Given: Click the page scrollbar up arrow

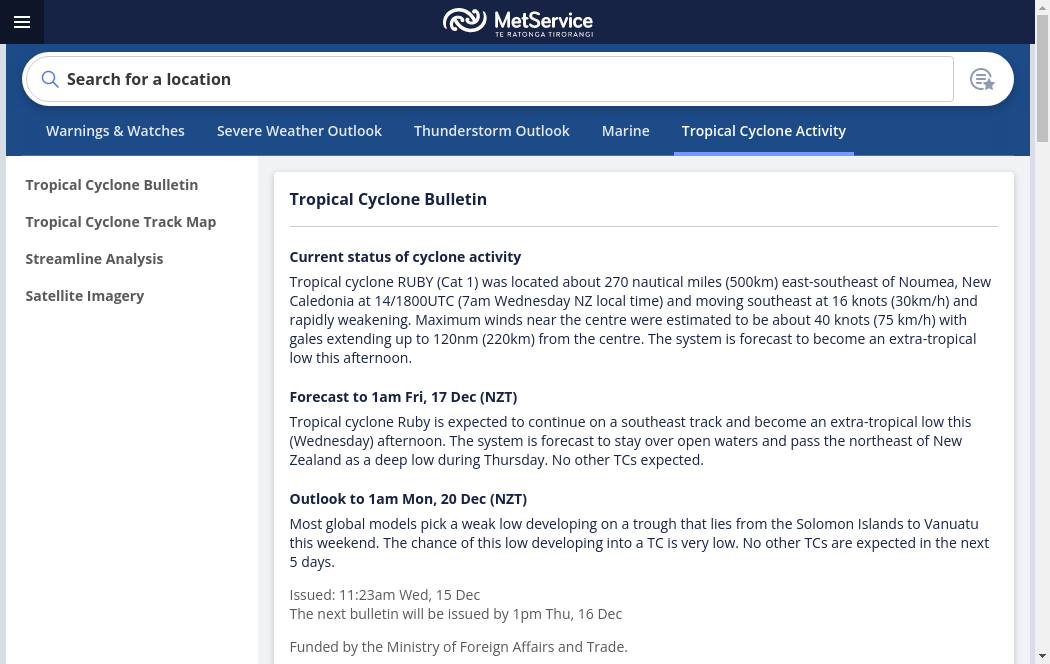Looking at the screenshot, I should click(1042, 7).
